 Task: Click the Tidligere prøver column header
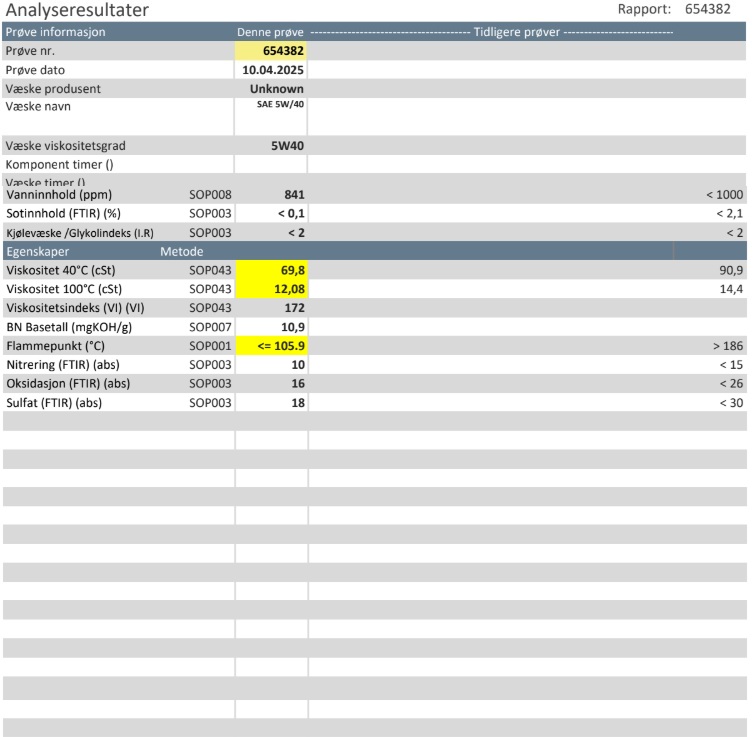[518, 31]
